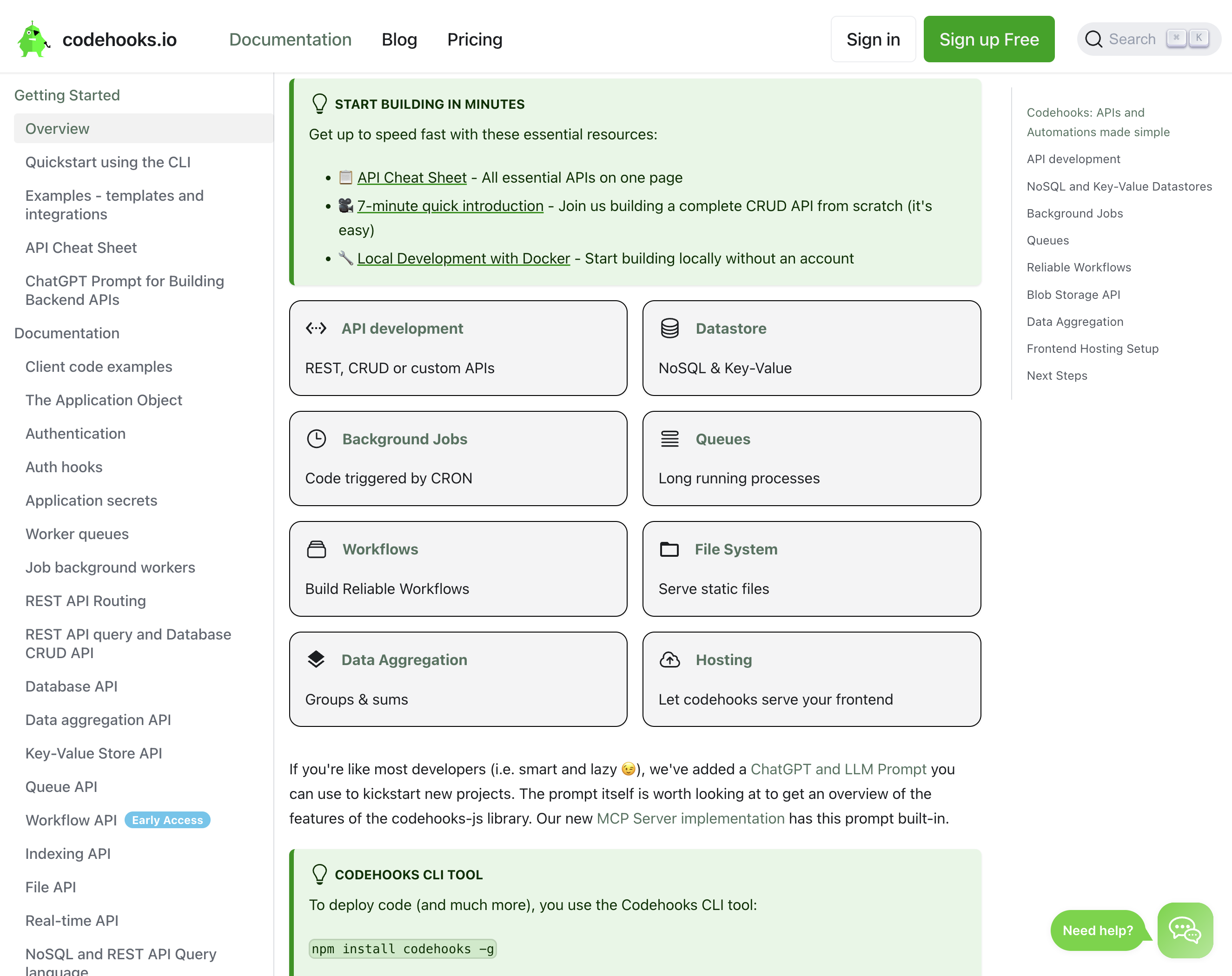Click the Workflows card stack icon
Viewport: 1232px width, 976px height.
pyautogui.click(x=317, y=549)
